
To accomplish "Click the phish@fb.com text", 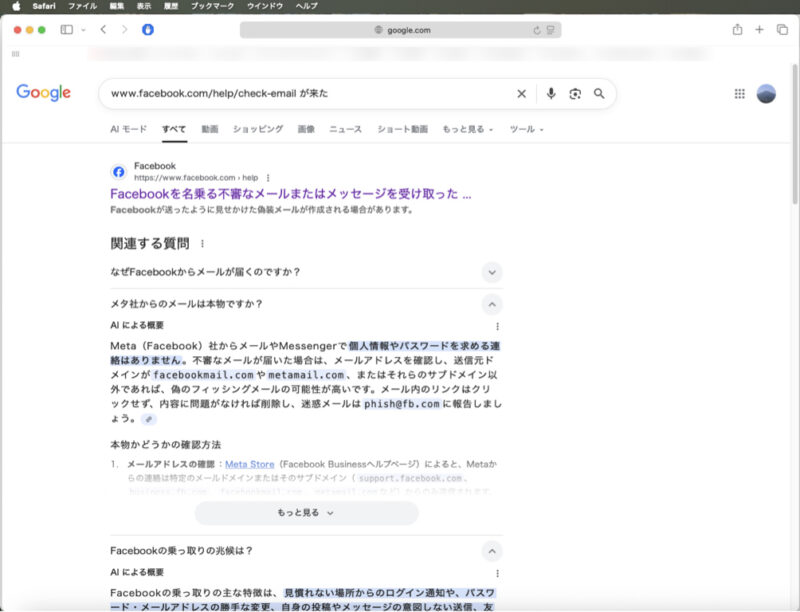I will click(x=402, y=404).
